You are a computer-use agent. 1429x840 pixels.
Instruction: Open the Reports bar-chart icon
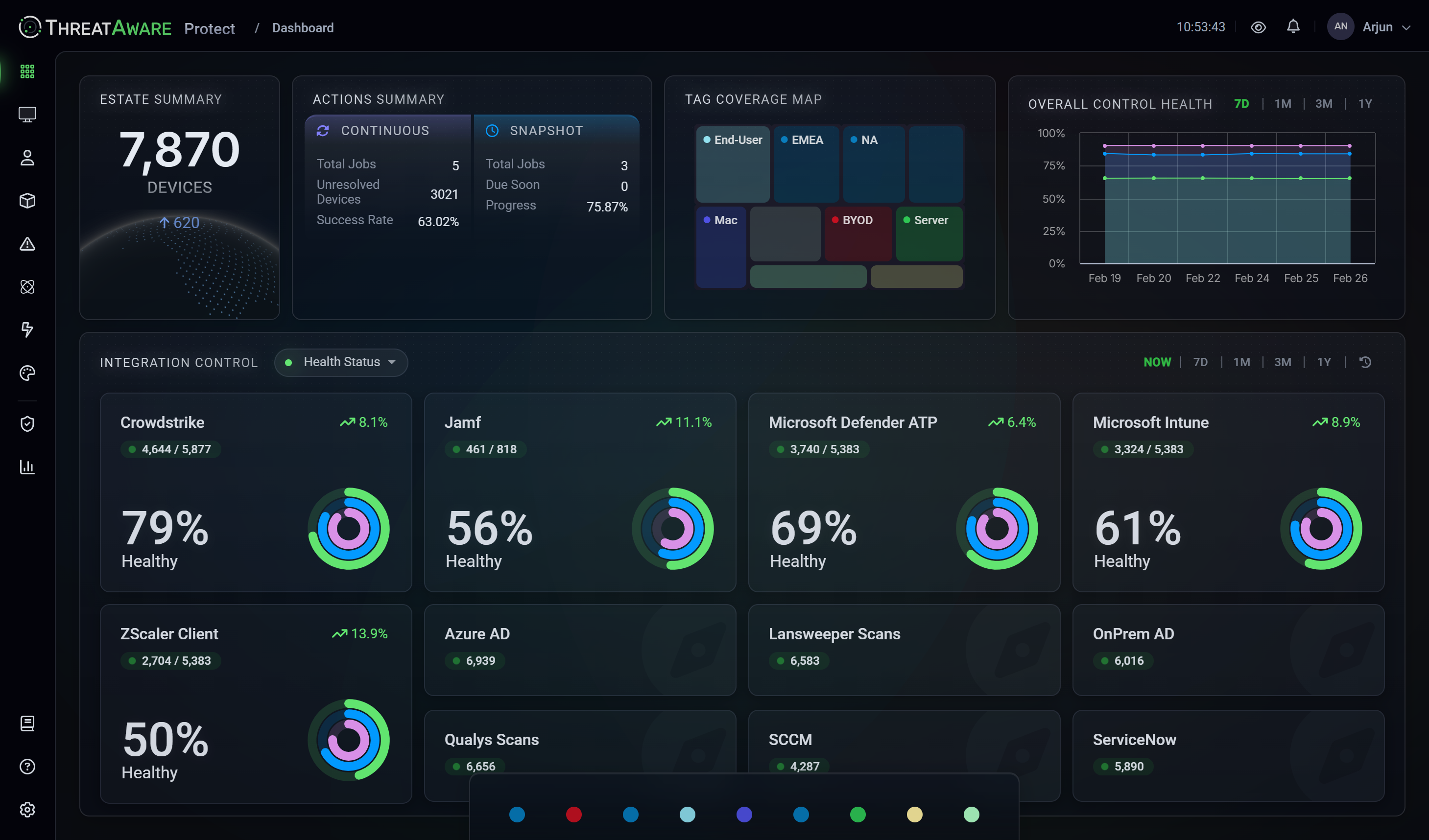(x=26, y=467)
